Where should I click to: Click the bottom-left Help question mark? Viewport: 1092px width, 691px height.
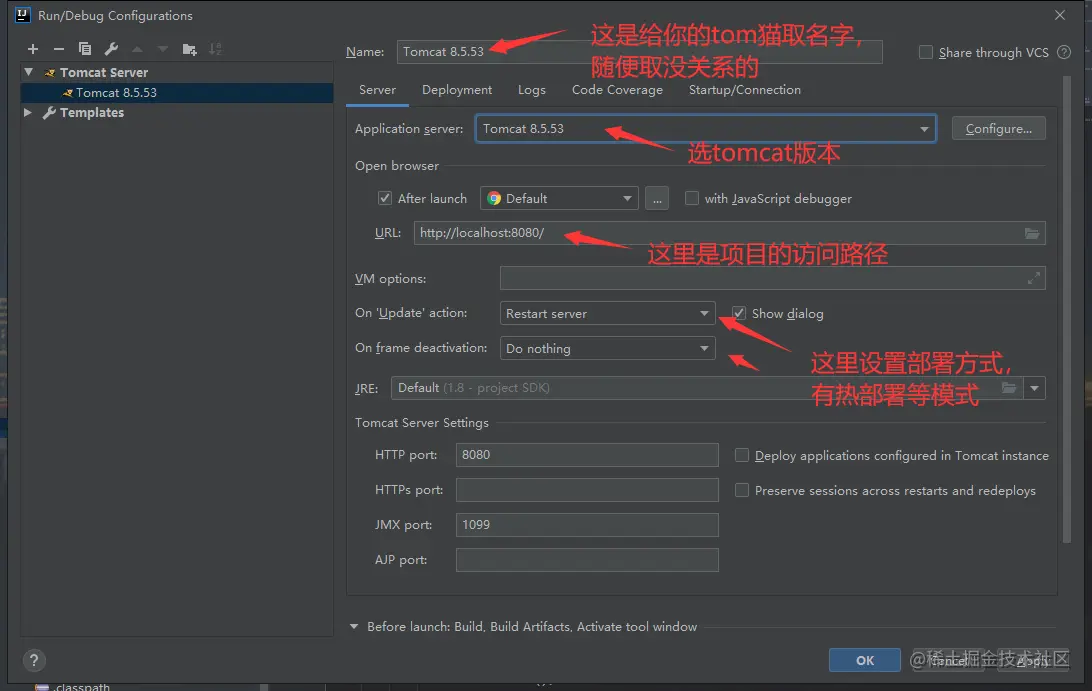coord(33,660)
